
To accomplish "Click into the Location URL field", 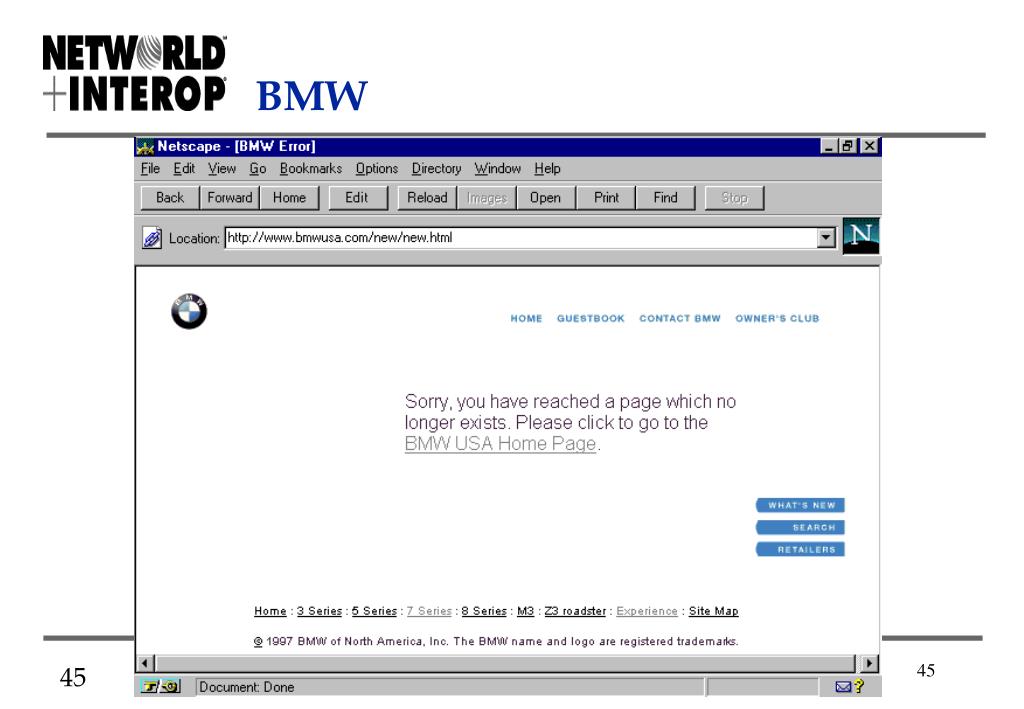I will coord(520,238).
